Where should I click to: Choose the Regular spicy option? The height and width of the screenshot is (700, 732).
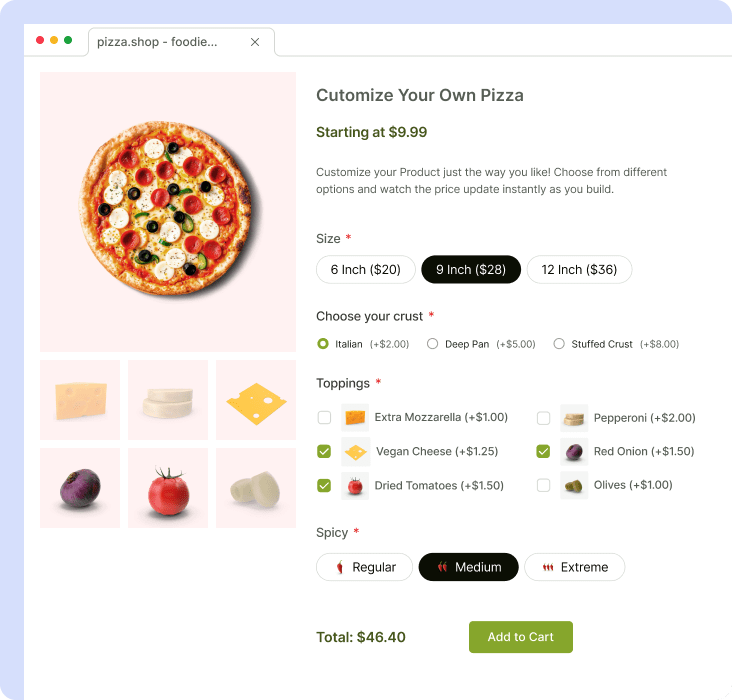point(364,567)
